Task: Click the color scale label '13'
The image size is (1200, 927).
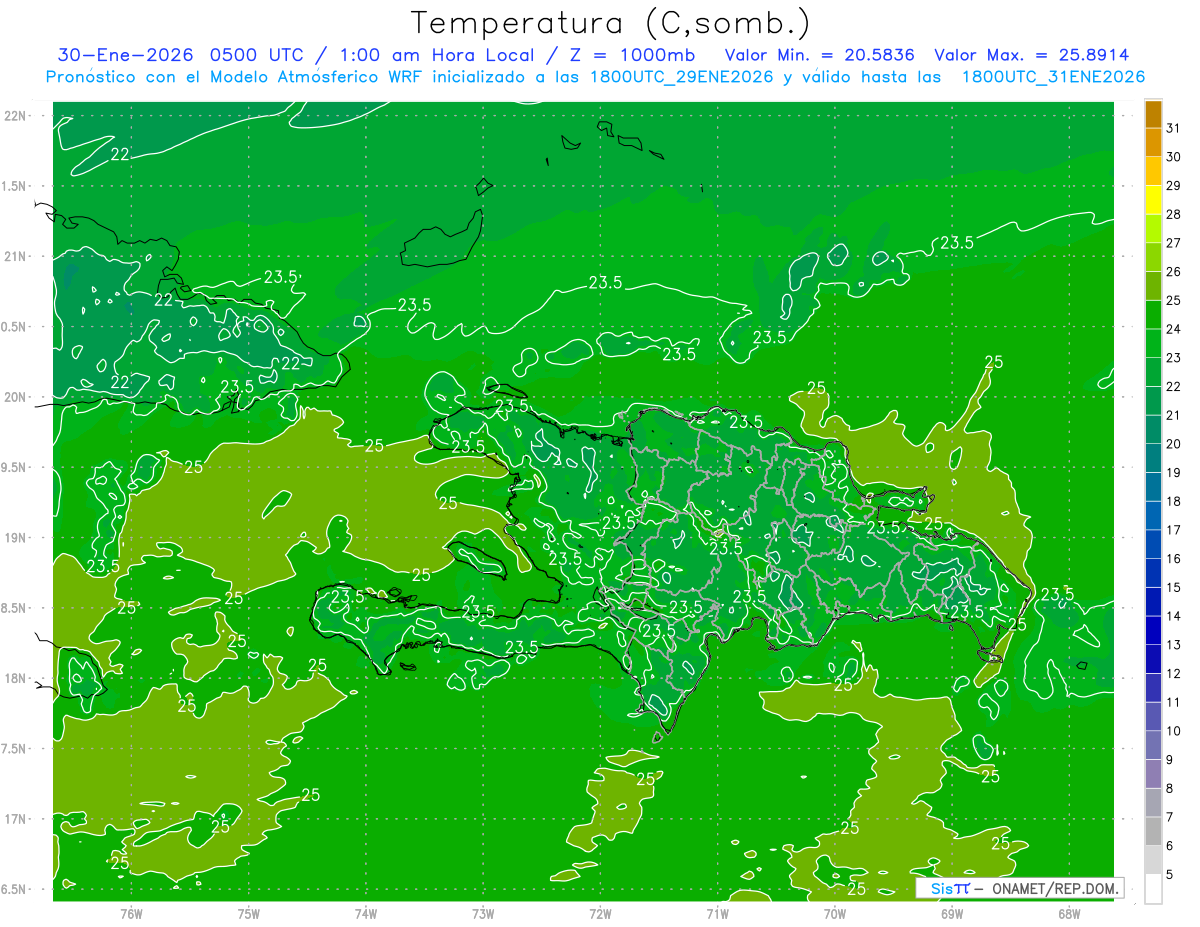Action: [x=1174, y=645]
